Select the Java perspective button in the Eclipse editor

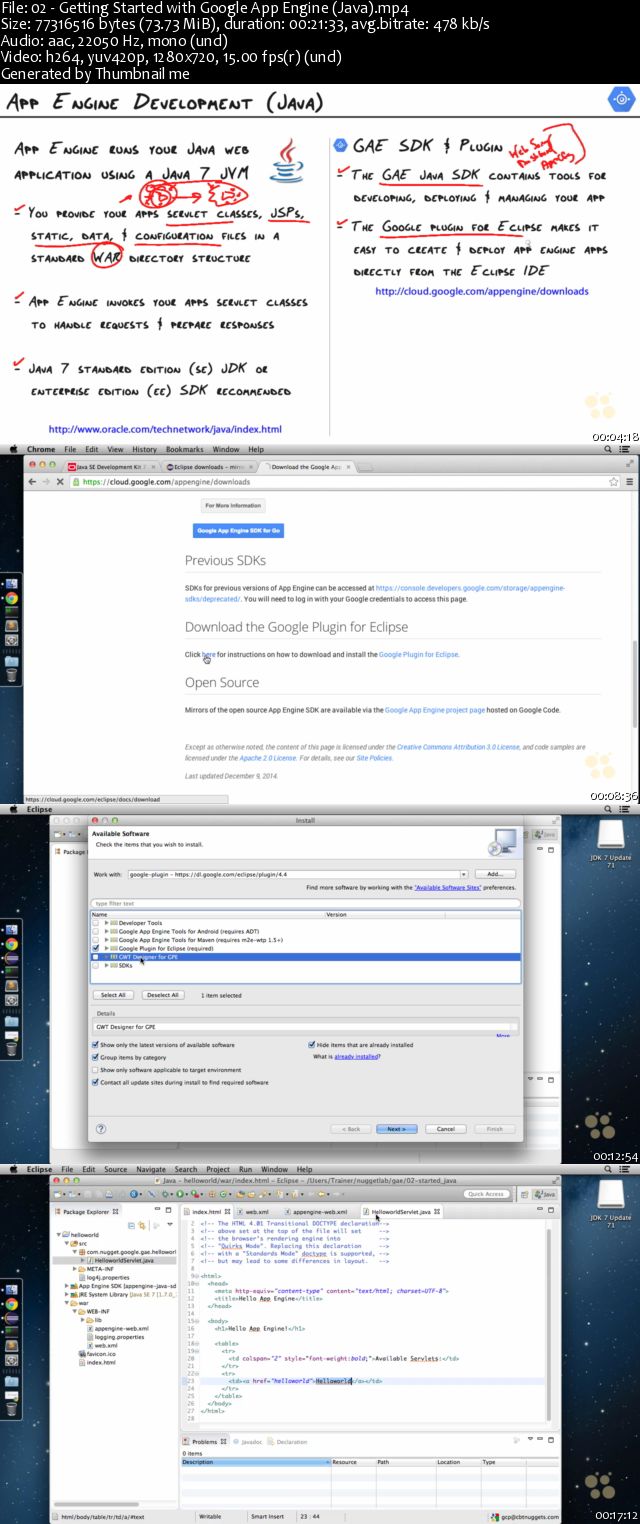click(547, 1194)
